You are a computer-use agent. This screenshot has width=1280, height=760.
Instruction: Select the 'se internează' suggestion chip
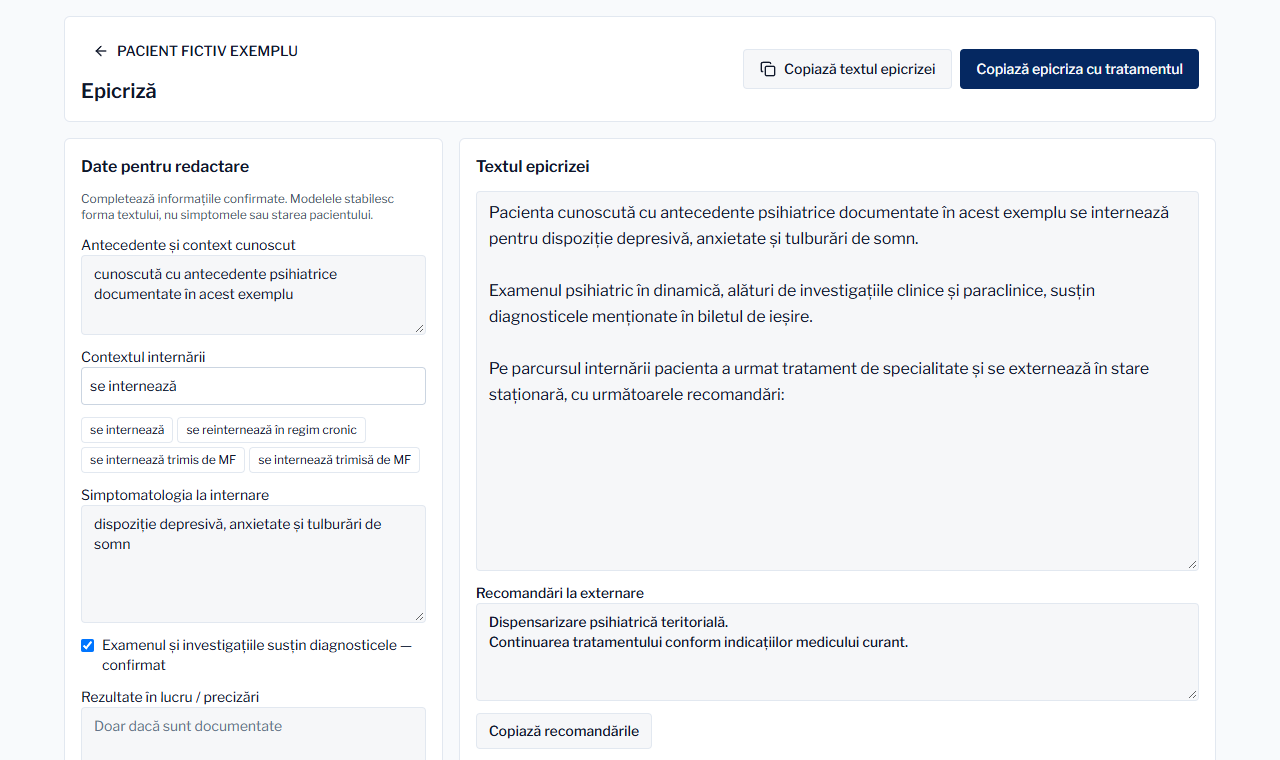[x=127, y=430]
